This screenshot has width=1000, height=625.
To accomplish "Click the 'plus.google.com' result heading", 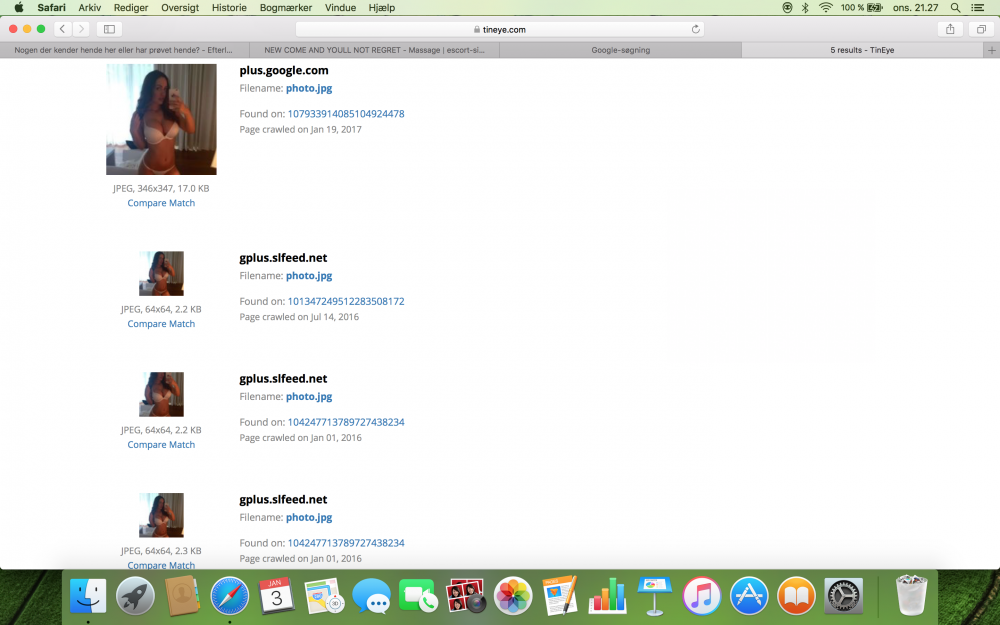I will (284, 70).
